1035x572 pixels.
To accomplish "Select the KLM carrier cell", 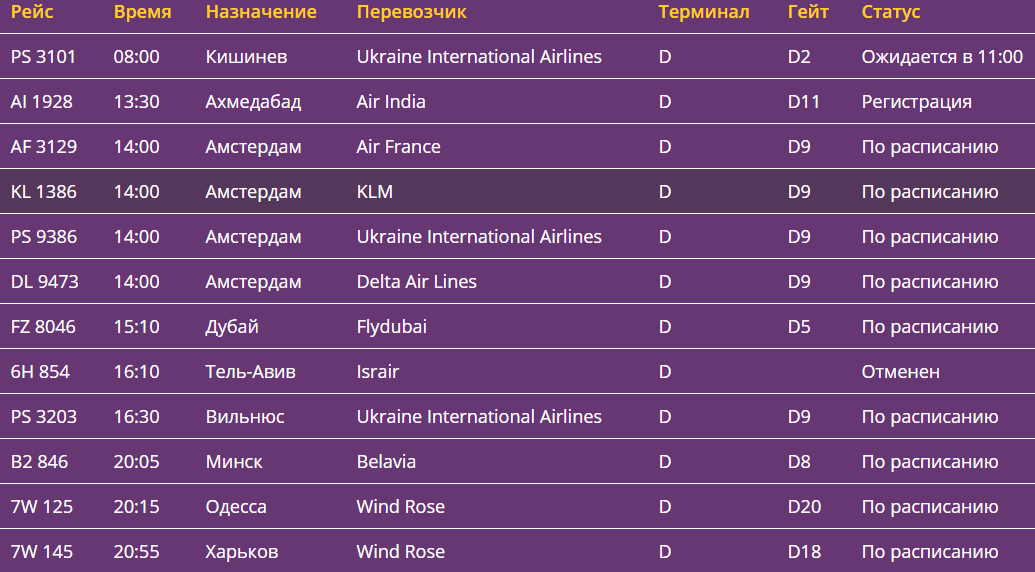I will click(374, 192).
